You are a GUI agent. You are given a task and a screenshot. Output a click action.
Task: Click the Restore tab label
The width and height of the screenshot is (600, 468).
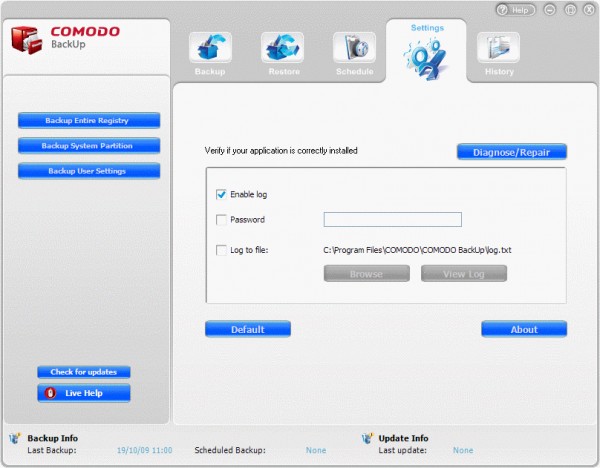pyautogui.click(x=284, y=72)
